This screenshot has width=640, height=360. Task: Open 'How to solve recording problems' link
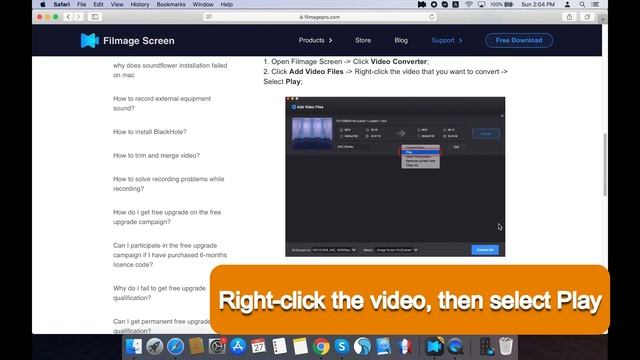click(x=169, y=184)
